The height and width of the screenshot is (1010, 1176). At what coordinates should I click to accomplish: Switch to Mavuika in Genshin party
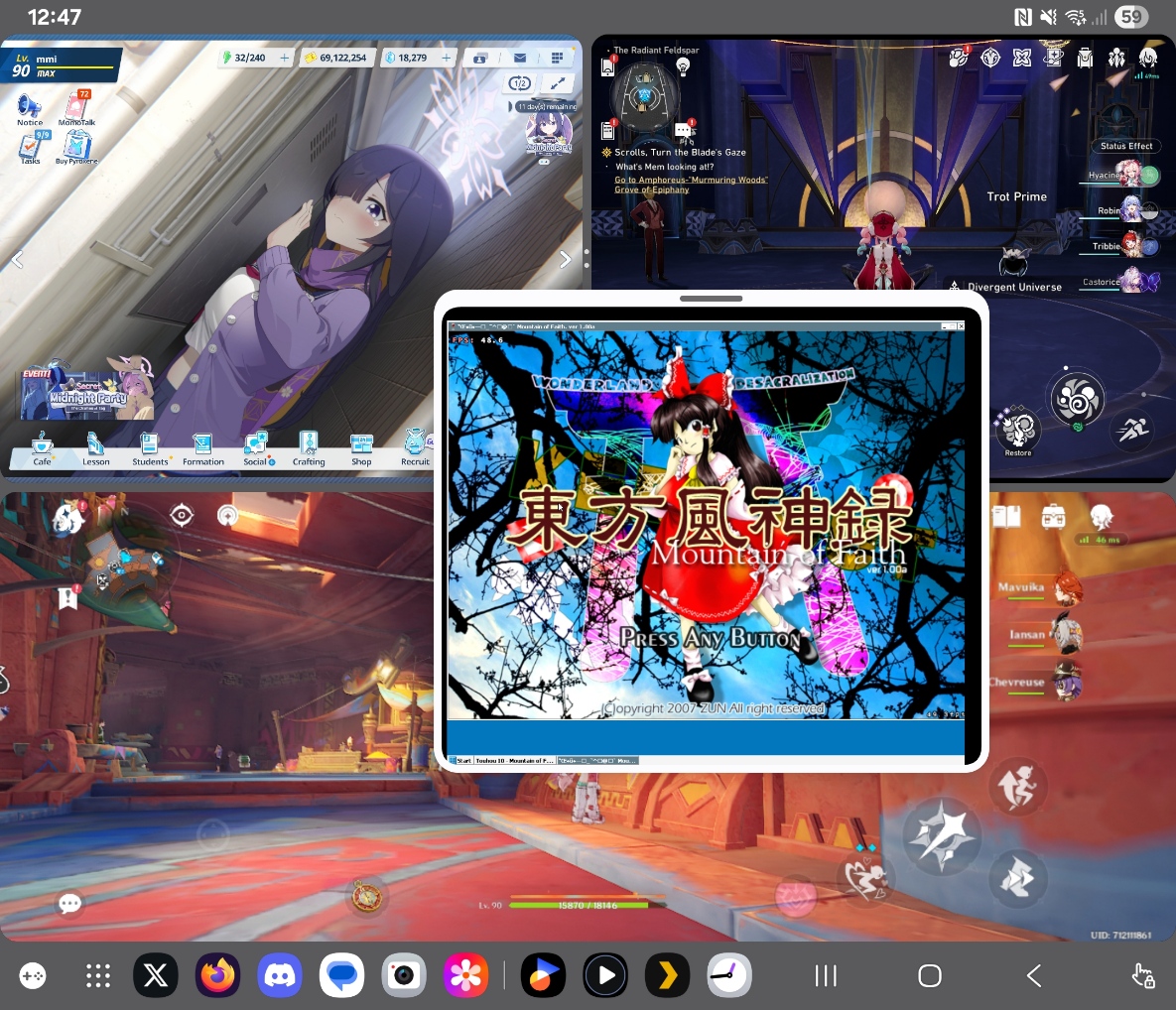pos(1040,587)
